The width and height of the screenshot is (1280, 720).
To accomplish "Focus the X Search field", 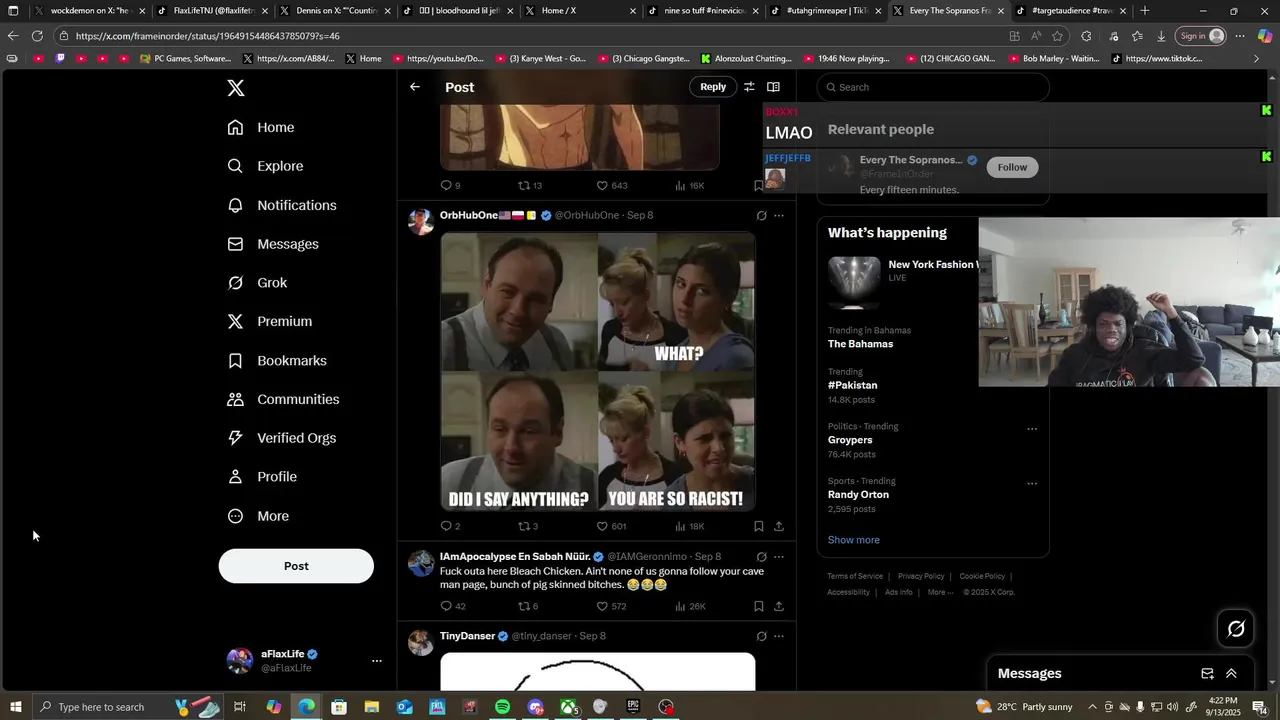I will (933, 87).
